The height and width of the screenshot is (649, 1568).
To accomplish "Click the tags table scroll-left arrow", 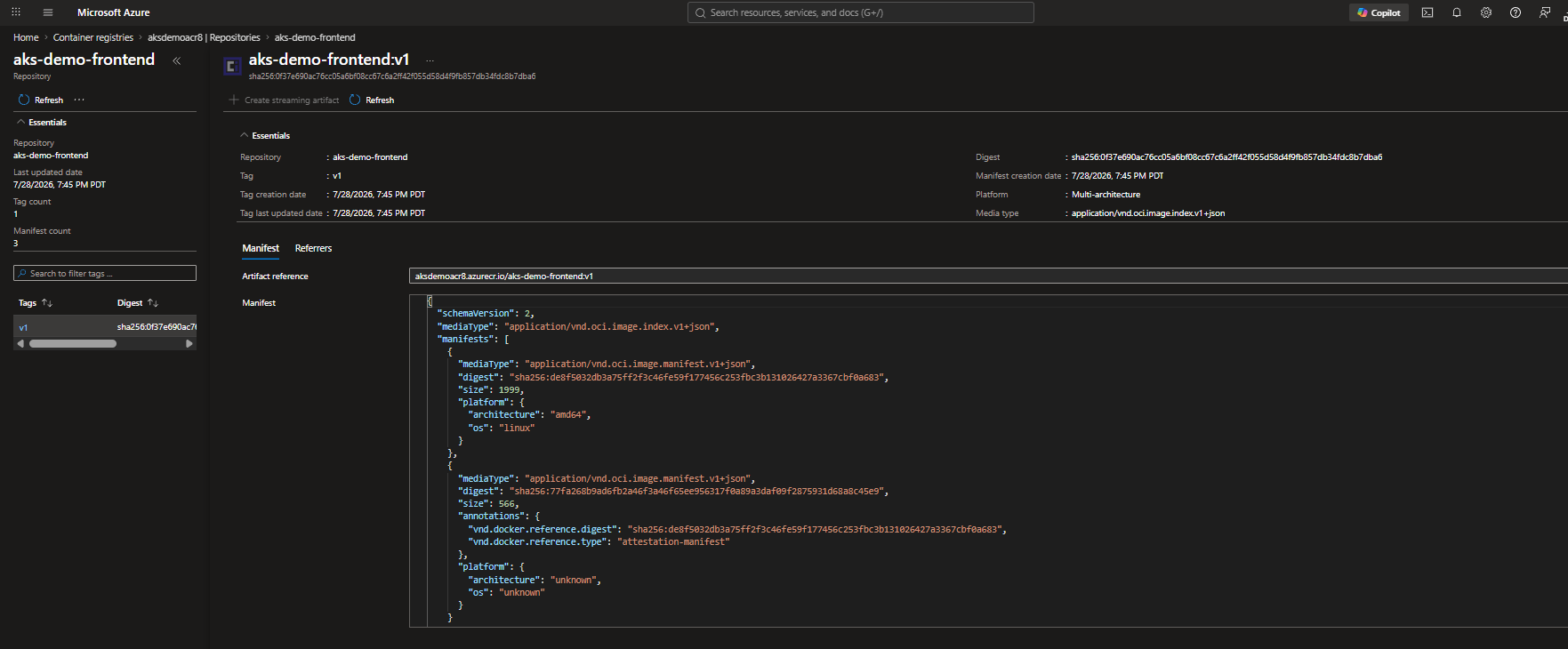I will coord(20,343).
